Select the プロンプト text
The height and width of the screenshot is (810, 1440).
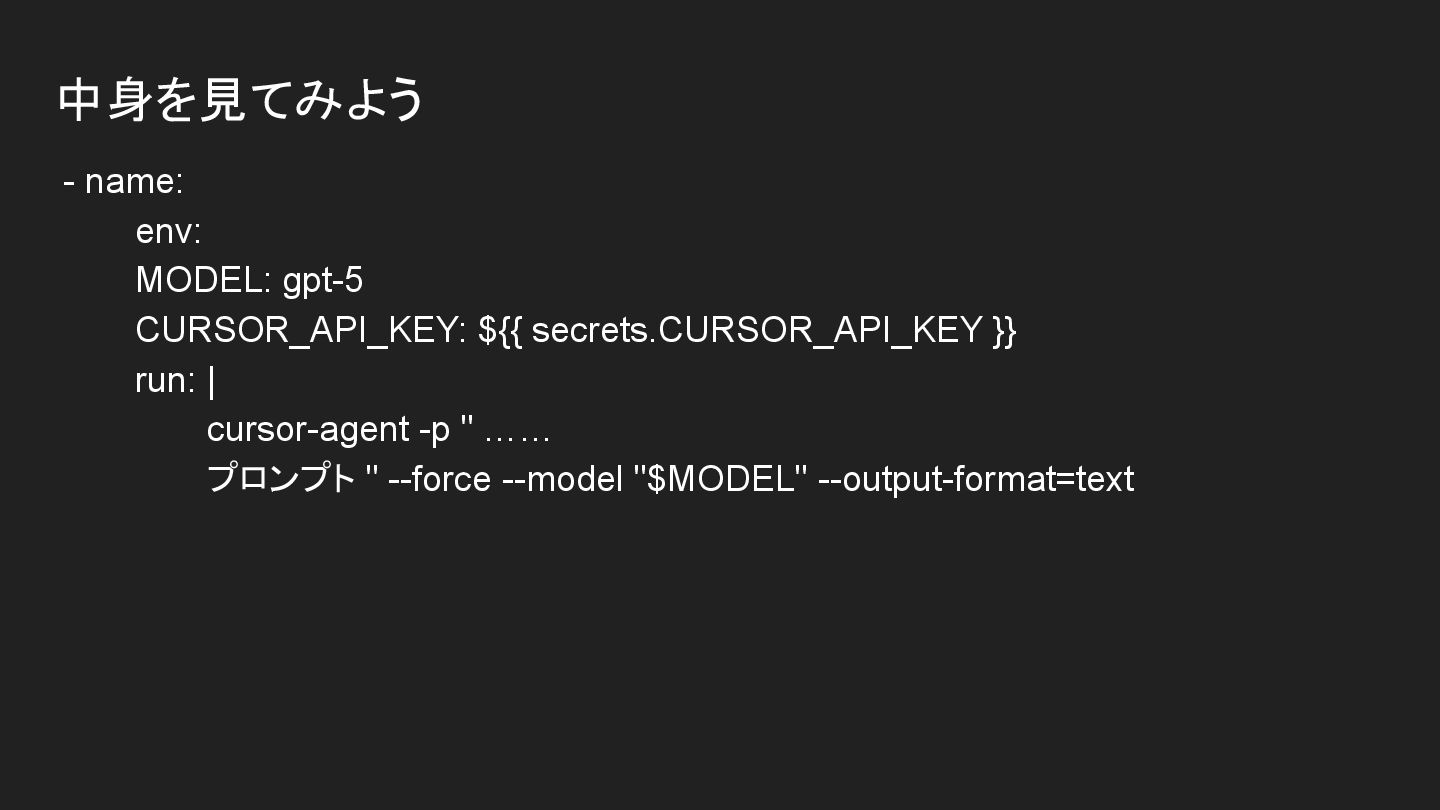281,478
